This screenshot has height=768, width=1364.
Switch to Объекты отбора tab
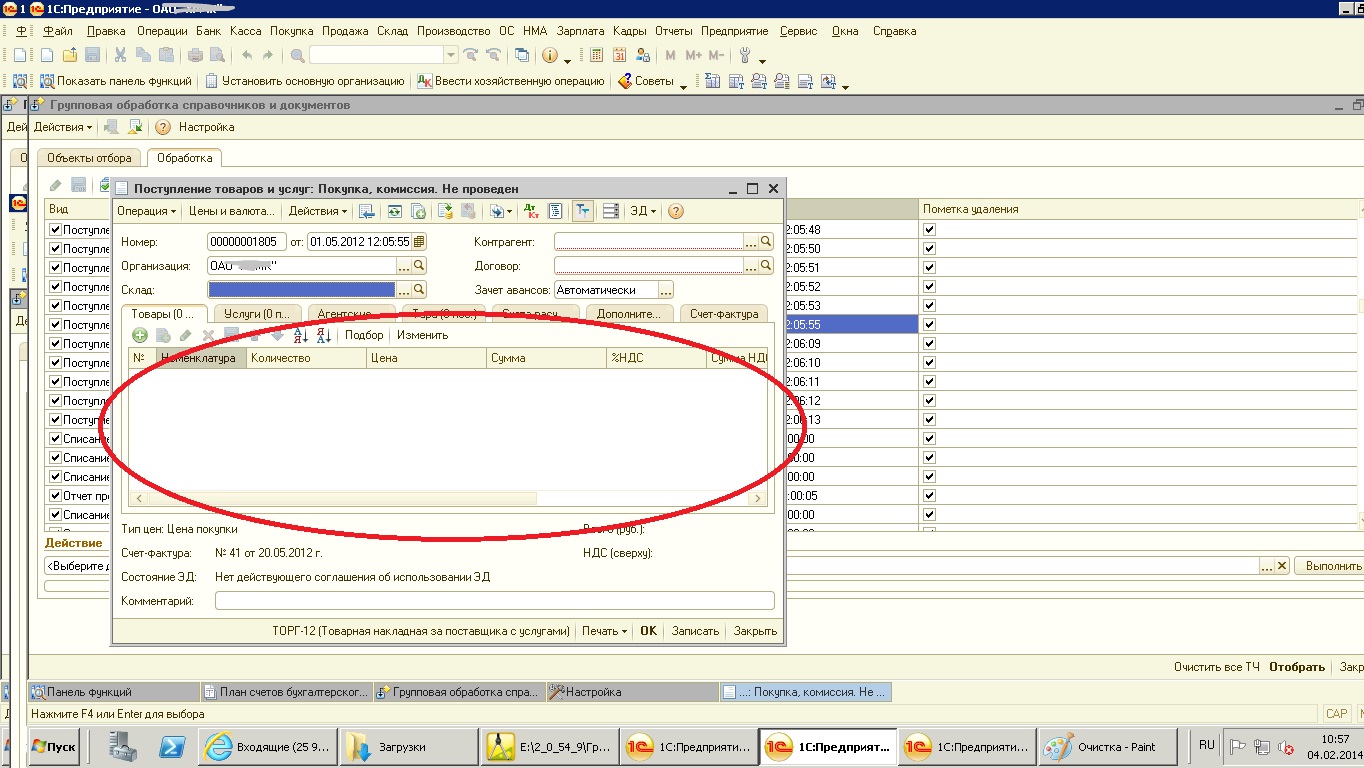pos(89,158)
